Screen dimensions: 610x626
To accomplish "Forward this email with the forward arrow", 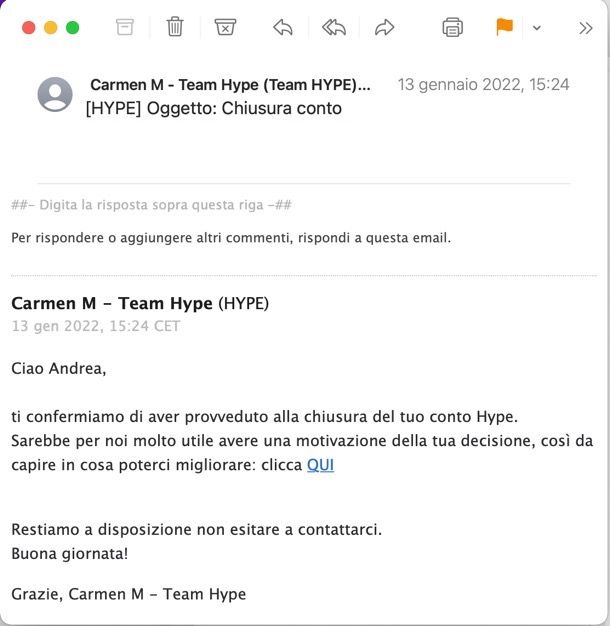I will [384, 28].
